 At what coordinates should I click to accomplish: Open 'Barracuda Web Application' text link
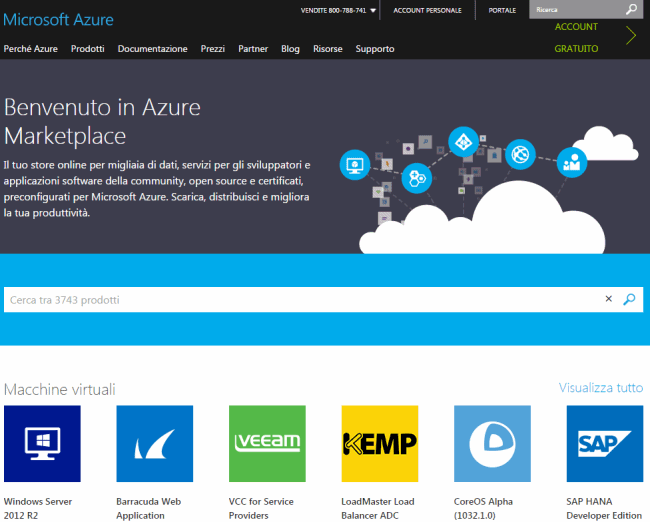pos(148,508)
